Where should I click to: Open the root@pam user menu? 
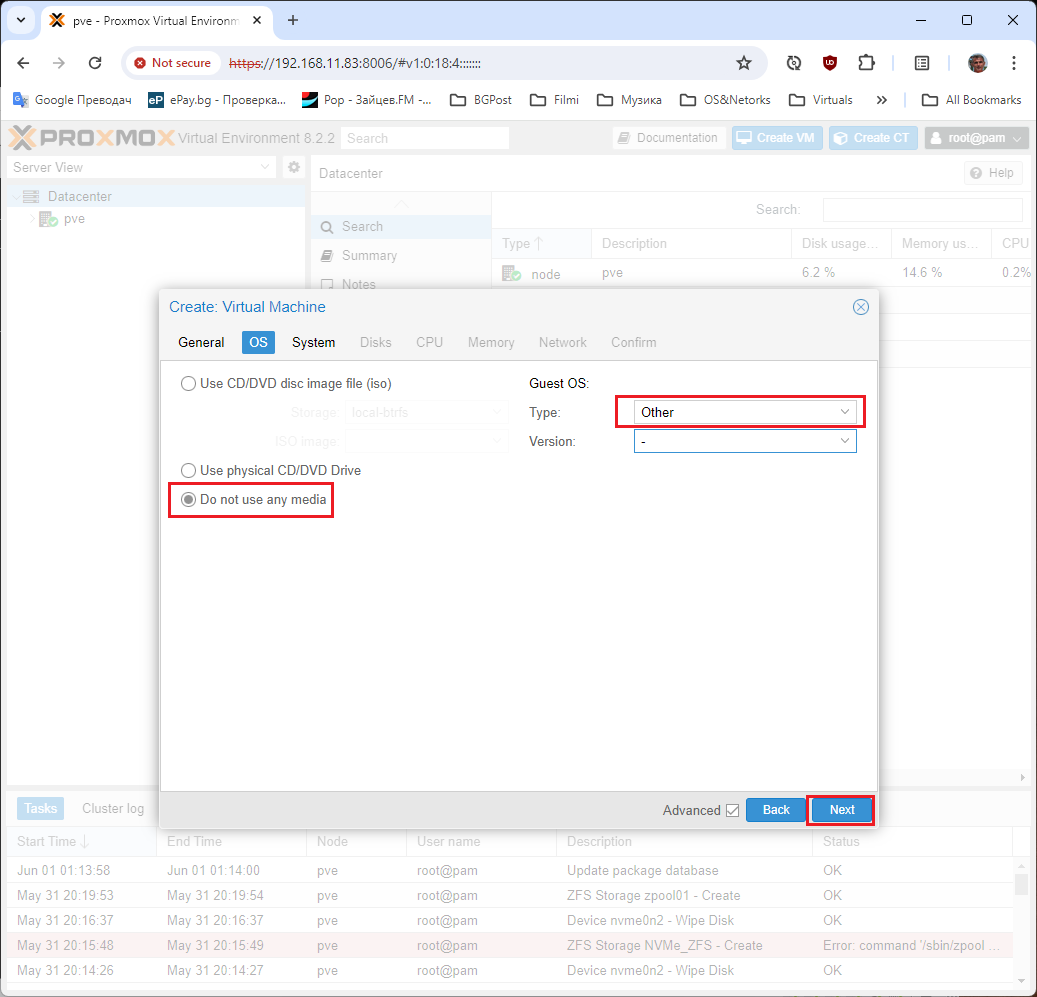[x=975, y=138]
